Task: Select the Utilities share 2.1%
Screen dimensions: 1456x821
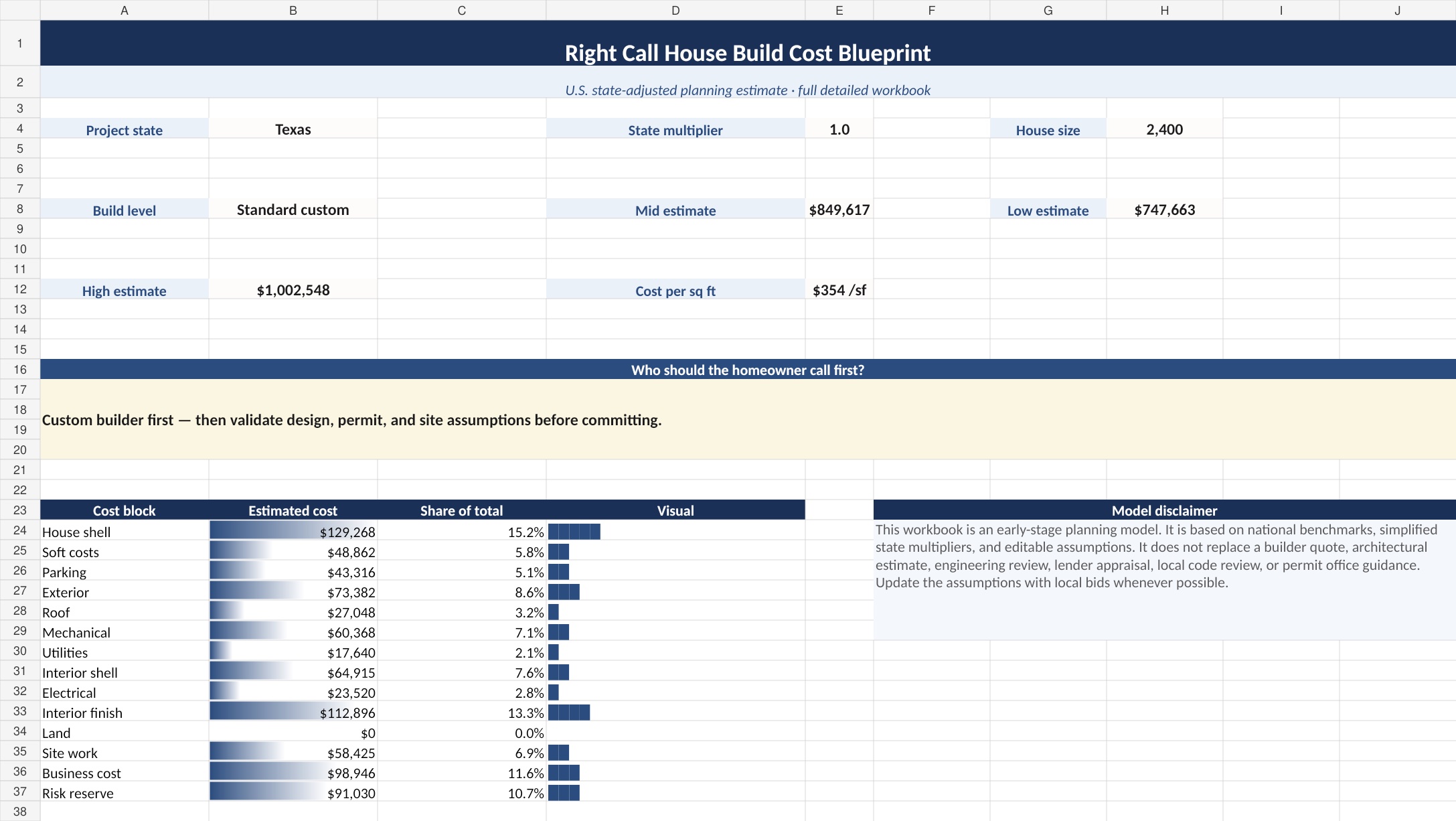Action: pyautogui.click(x=461, y=652)
